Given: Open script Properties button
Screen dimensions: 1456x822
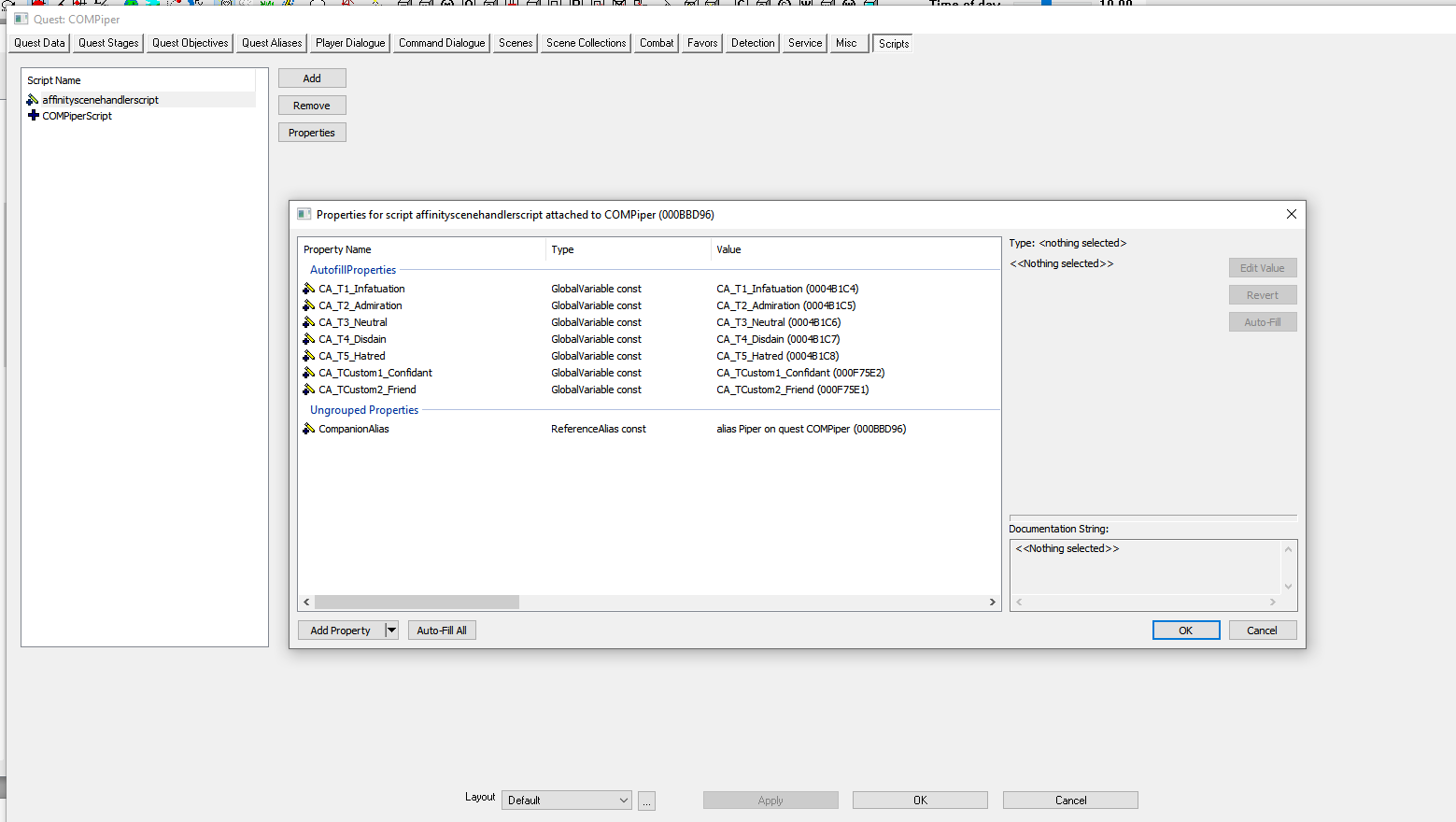Looking at the screenshot, I should pyautogui.click(x=312, y=133).
